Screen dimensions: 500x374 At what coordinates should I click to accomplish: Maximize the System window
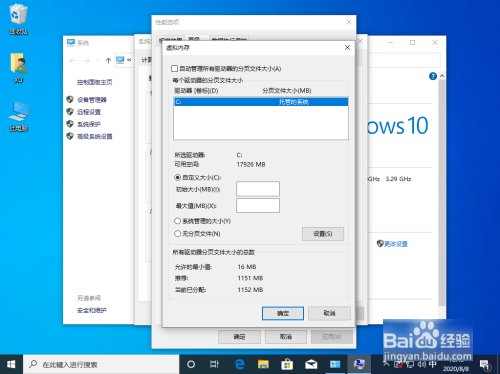[413, 43]
